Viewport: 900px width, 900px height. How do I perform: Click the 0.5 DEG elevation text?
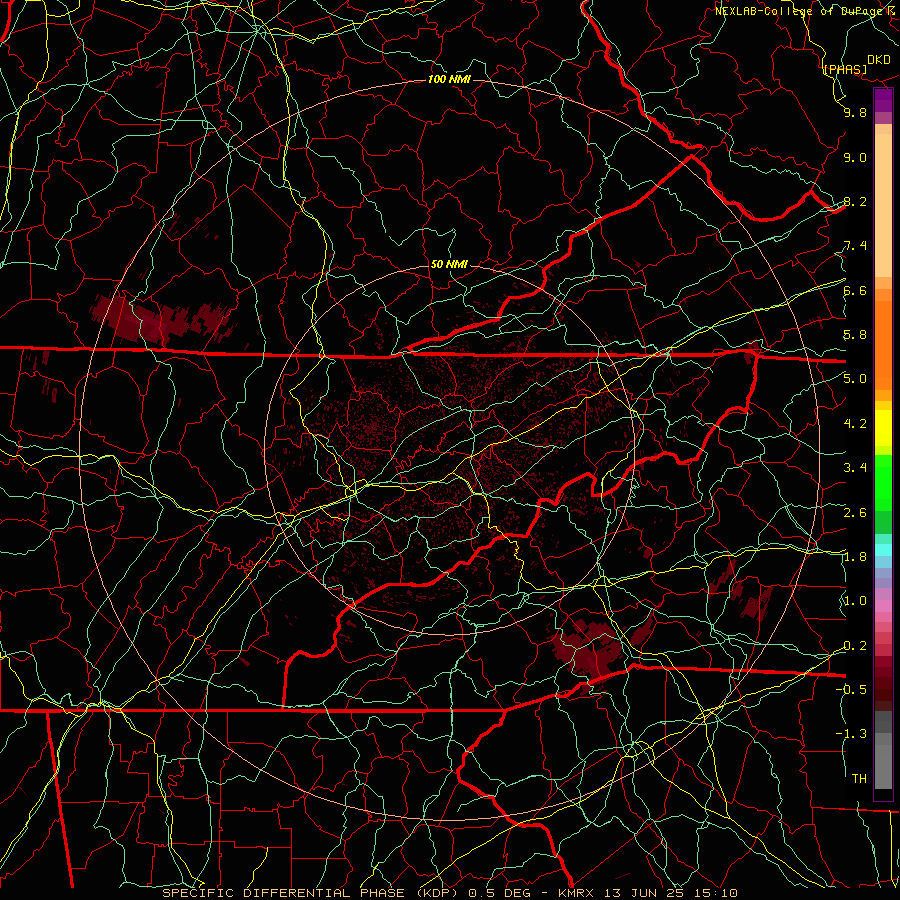[x=499, y=893]
